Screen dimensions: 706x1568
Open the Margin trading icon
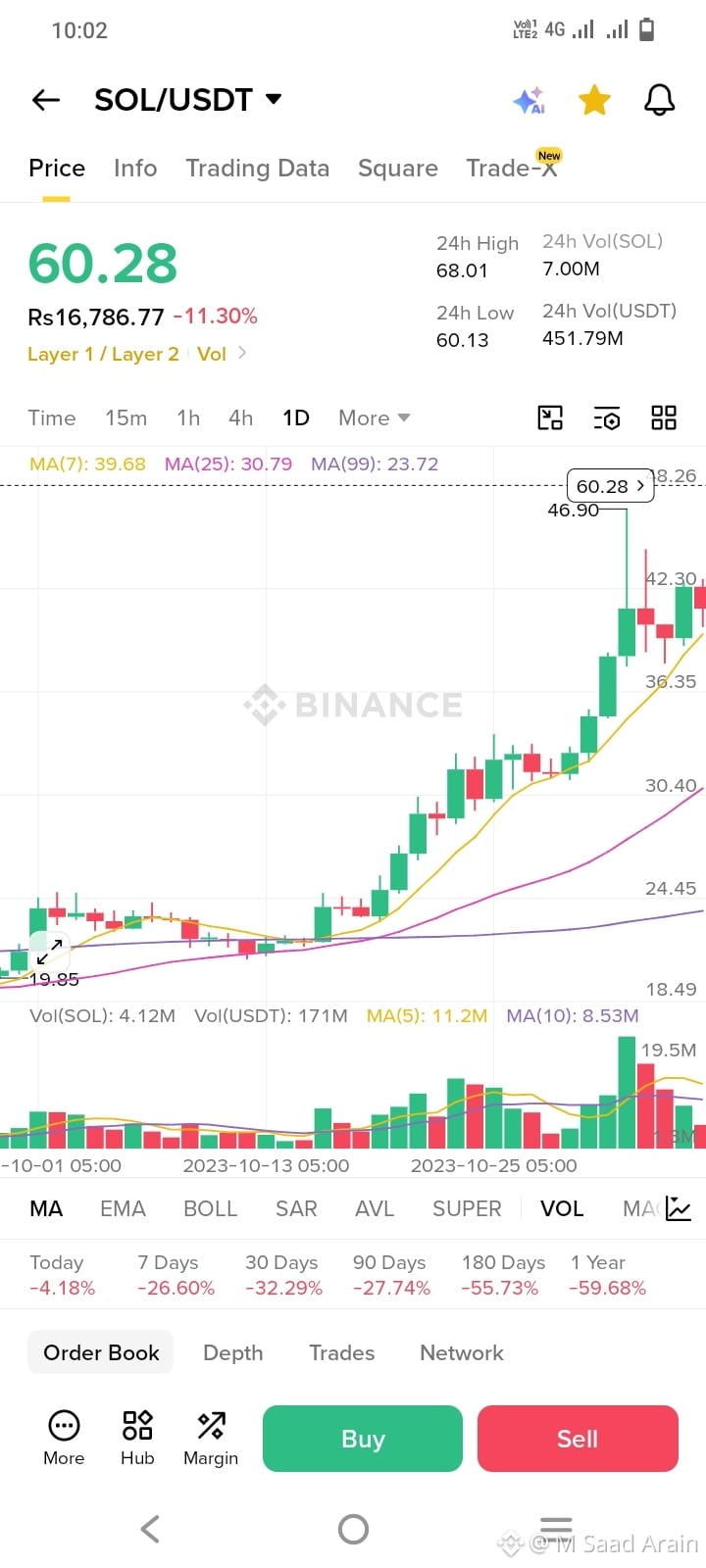[211, 1438]
